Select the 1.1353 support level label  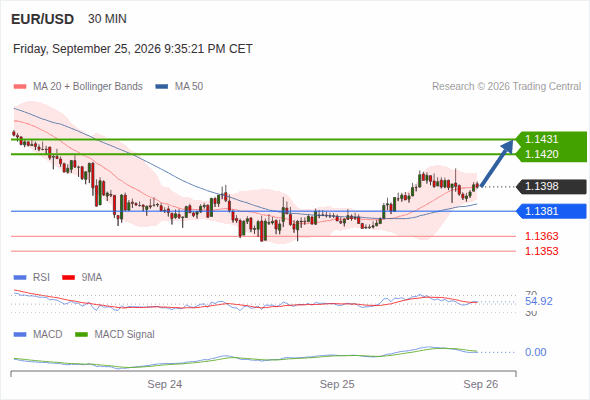click(x=541, y=251)
